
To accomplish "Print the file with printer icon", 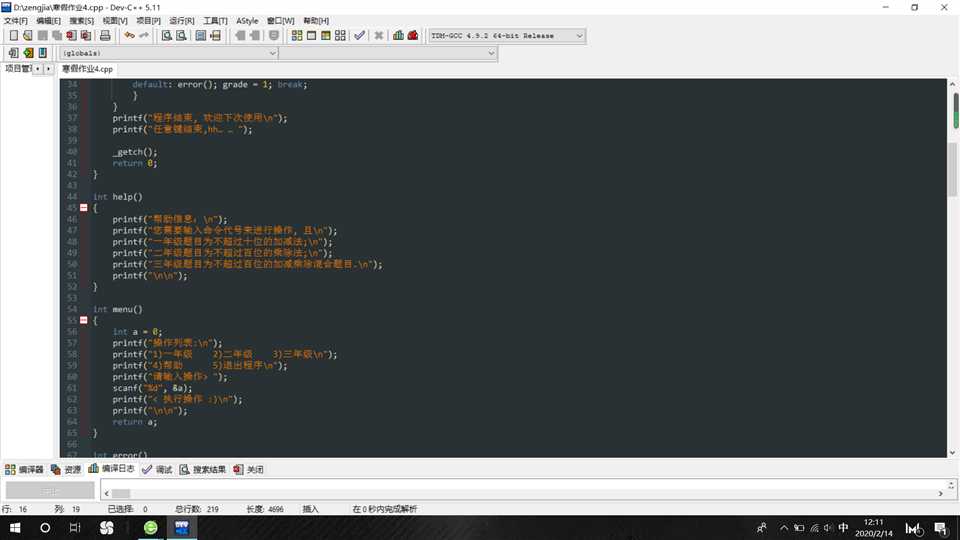I will pos(105,36).
